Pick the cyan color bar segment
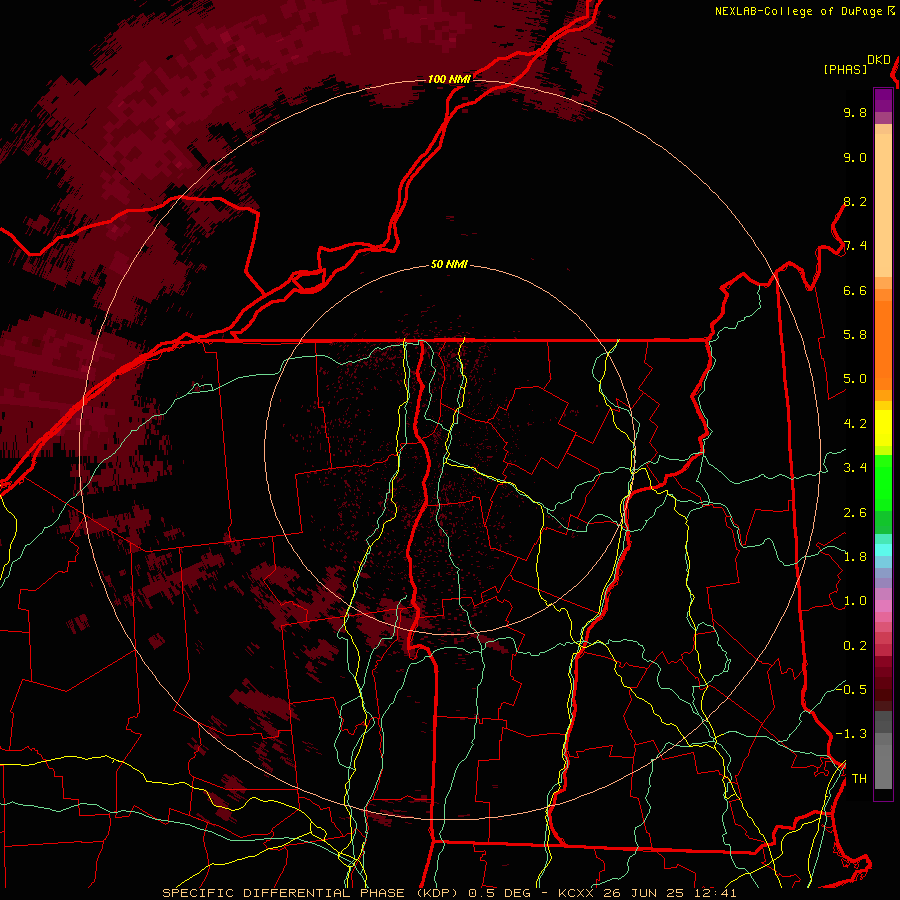Viewport: 900px width, 900px height. click(x=883, y=549)
